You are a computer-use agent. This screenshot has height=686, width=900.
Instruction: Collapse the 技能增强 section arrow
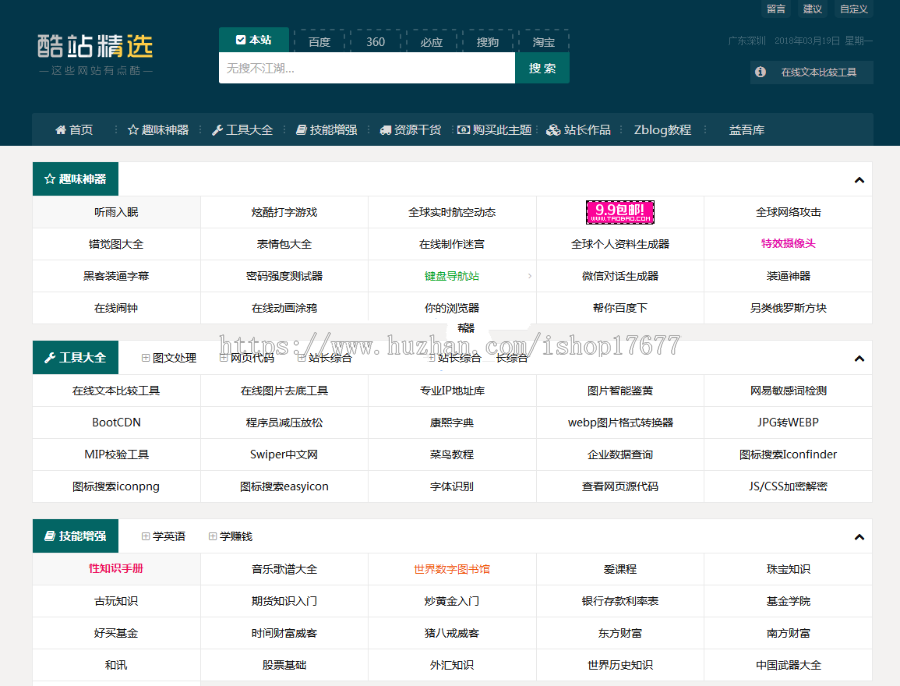[858, 536]
